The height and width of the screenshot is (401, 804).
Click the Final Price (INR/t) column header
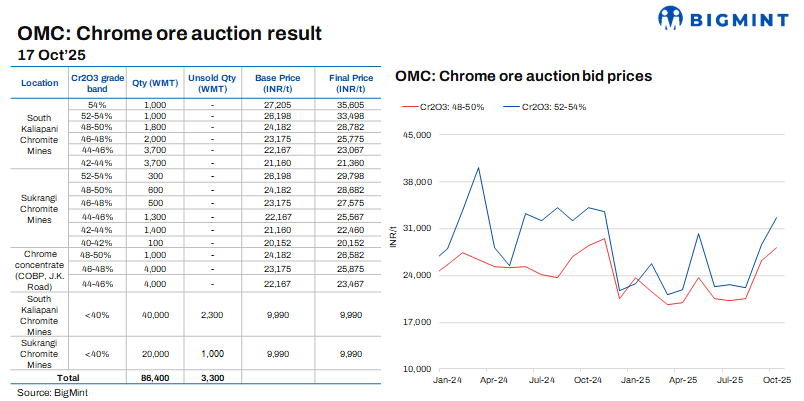pyautogui.click(x=350, y=83)
